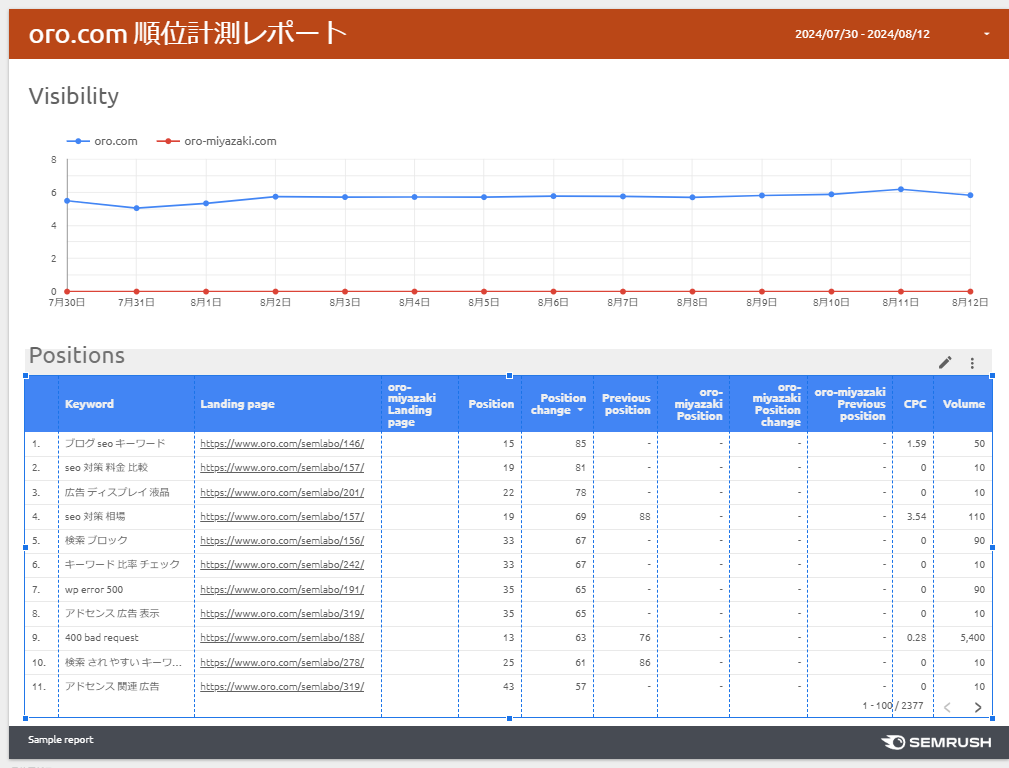Click oro.com data point on 8月11日
Screen dimensions: 1009x768
(900, 189)
